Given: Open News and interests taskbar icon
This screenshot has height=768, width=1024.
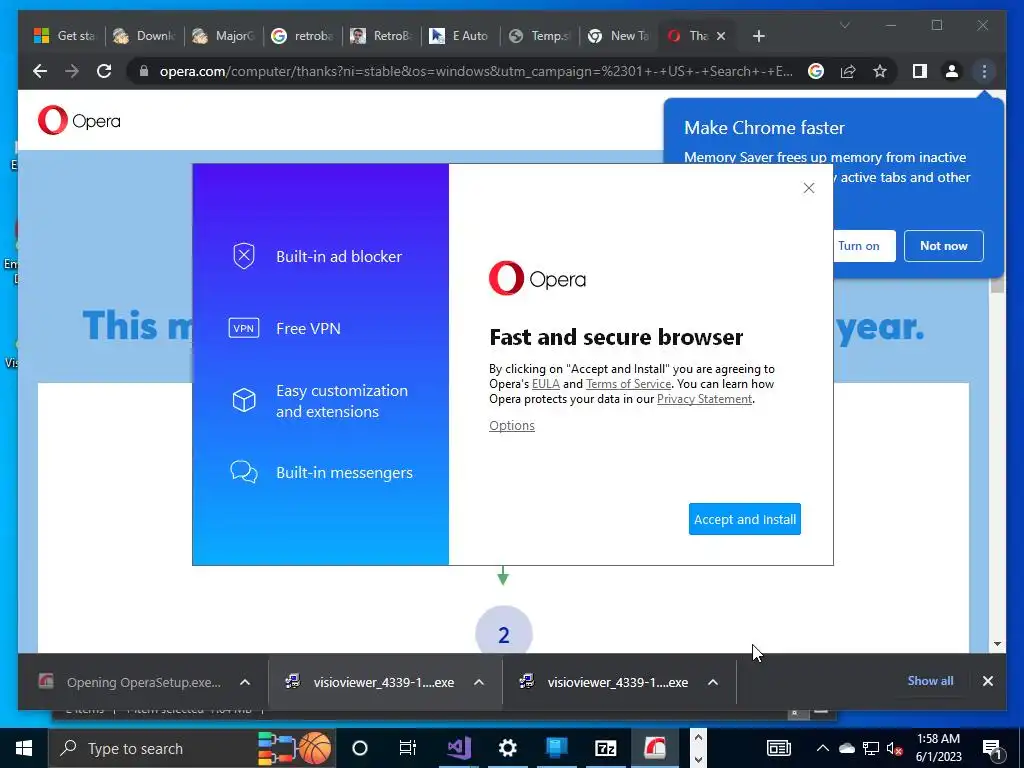Looking at the screenshot, I should coord(778,748).
